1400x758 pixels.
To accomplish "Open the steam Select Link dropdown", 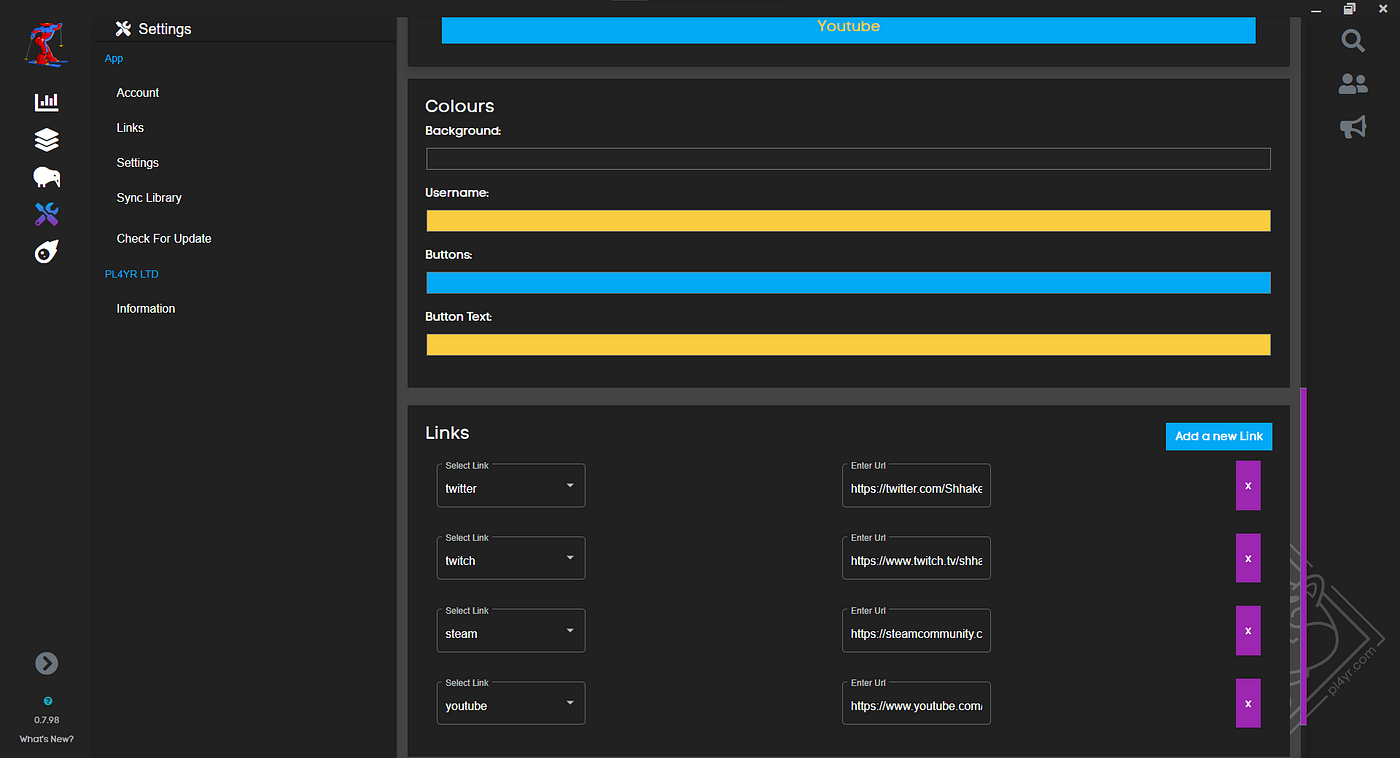I will click(x=511, y=631).
